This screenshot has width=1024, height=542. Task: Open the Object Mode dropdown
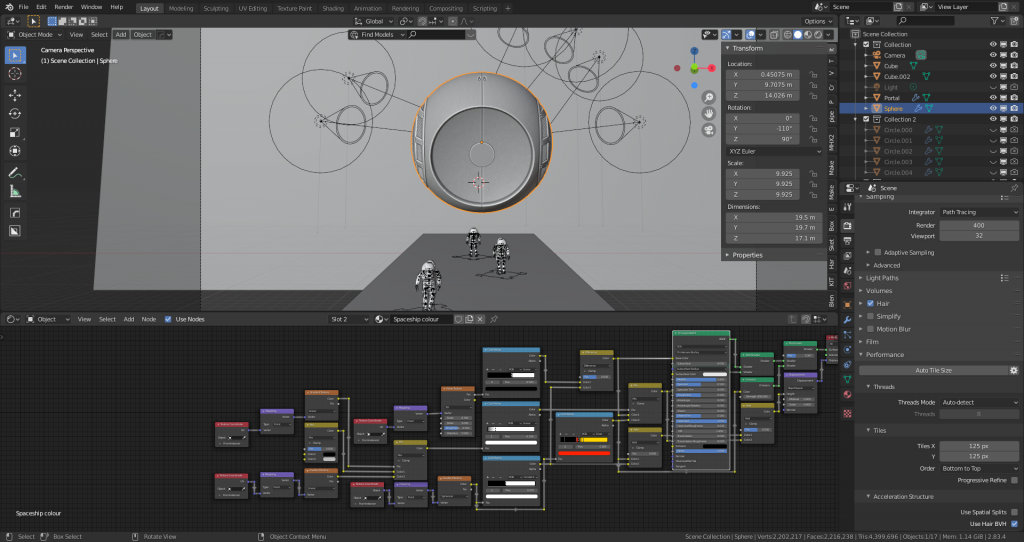(x=36, y=34)
